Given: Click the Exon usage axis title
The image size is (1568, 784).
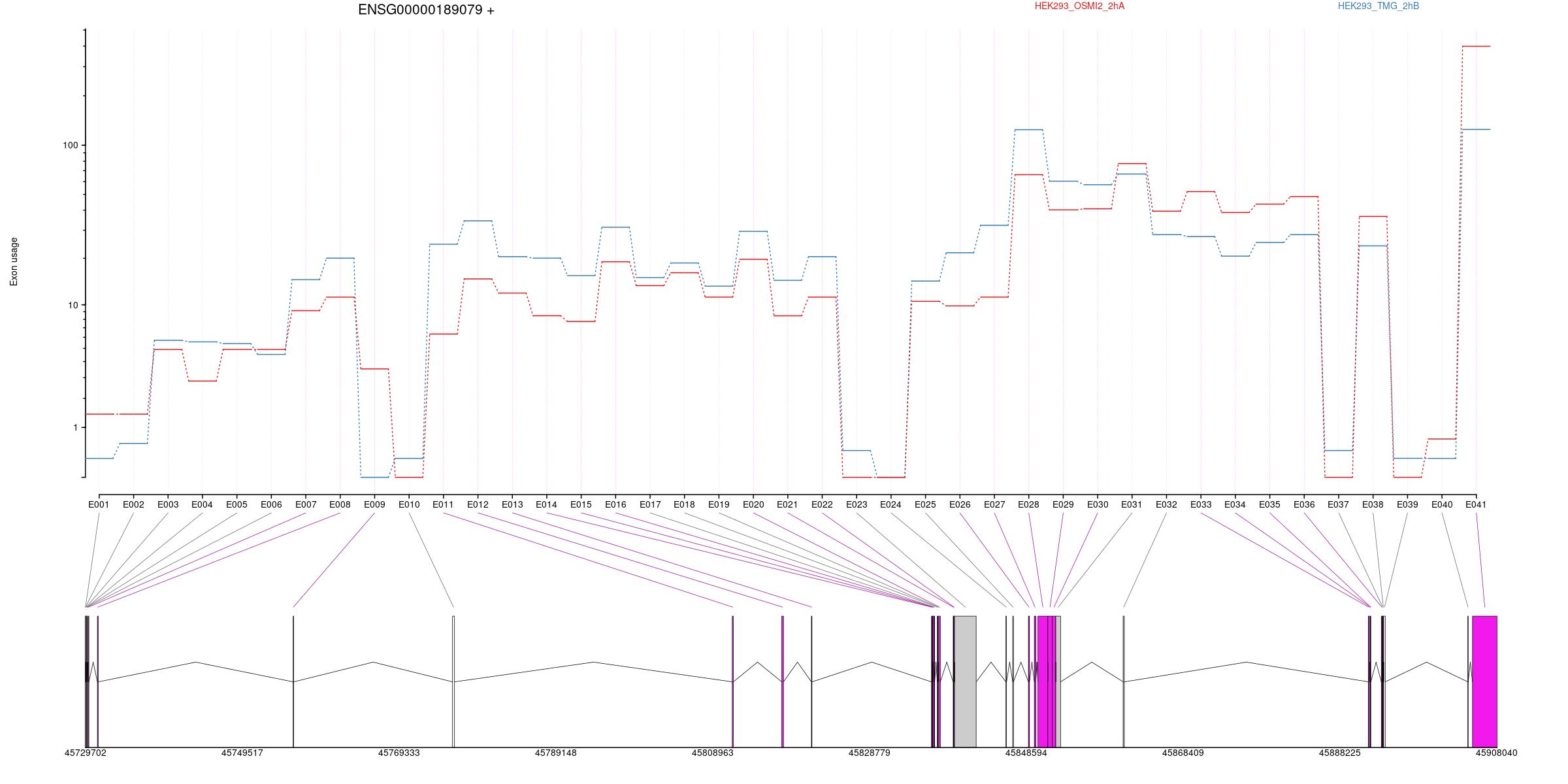Looking at the screenshot, I should pos(14,261).
